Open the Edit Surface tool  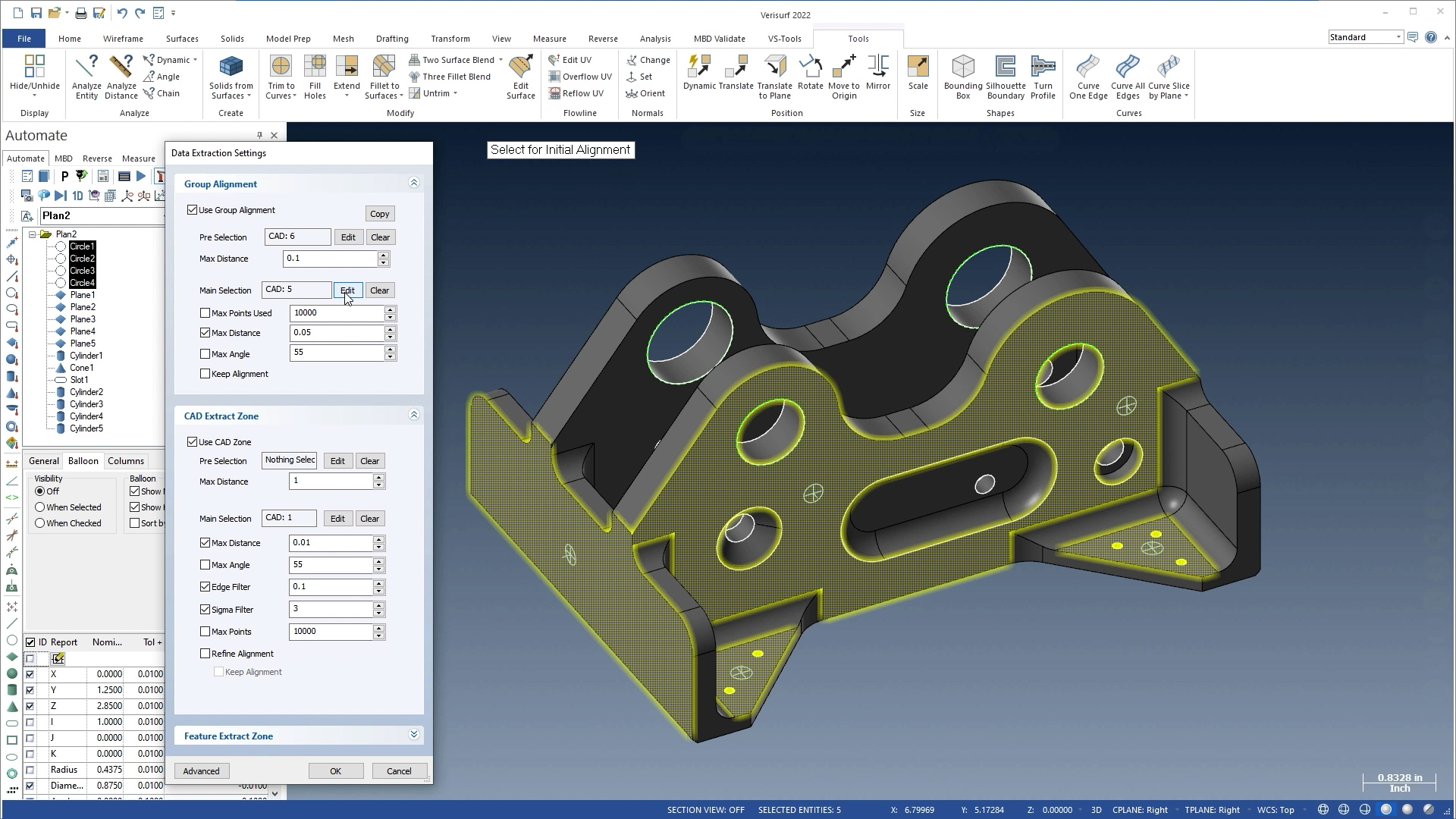coord(521,76)
